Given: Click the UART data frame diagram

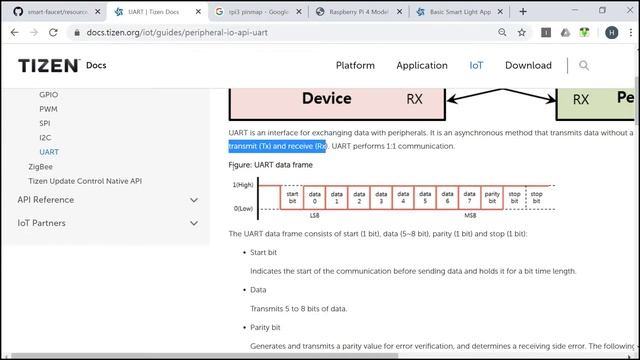Looking at the screenshot, I should pos(393,199).
